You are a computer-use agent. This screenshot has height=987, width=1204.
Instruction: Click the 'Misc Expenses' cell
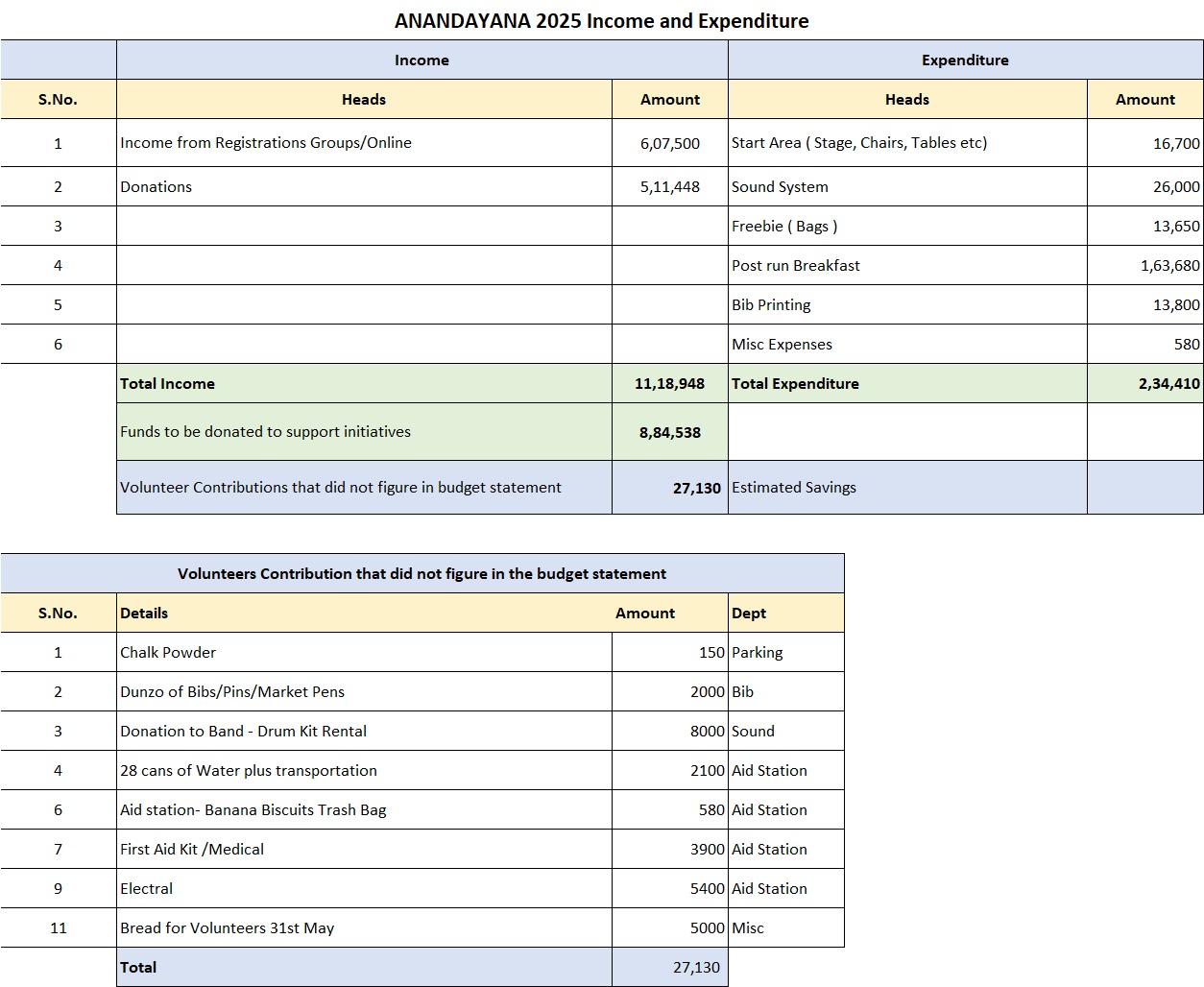907,344
